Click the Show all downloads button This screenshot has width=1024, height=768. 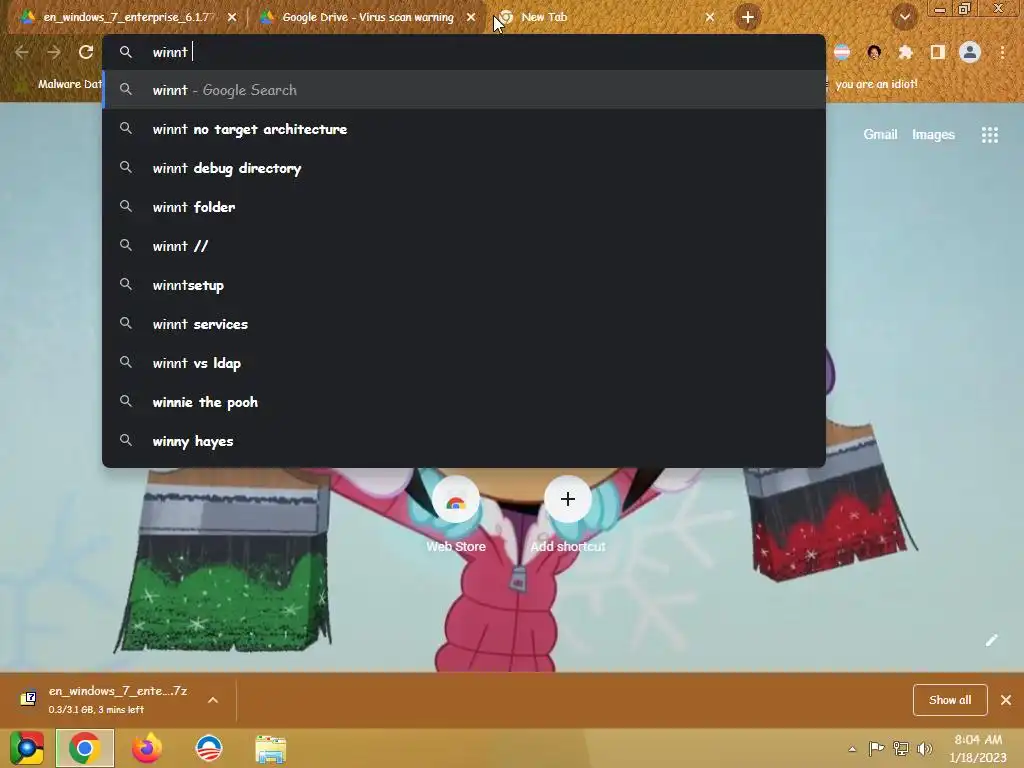(x=950, y=699)
